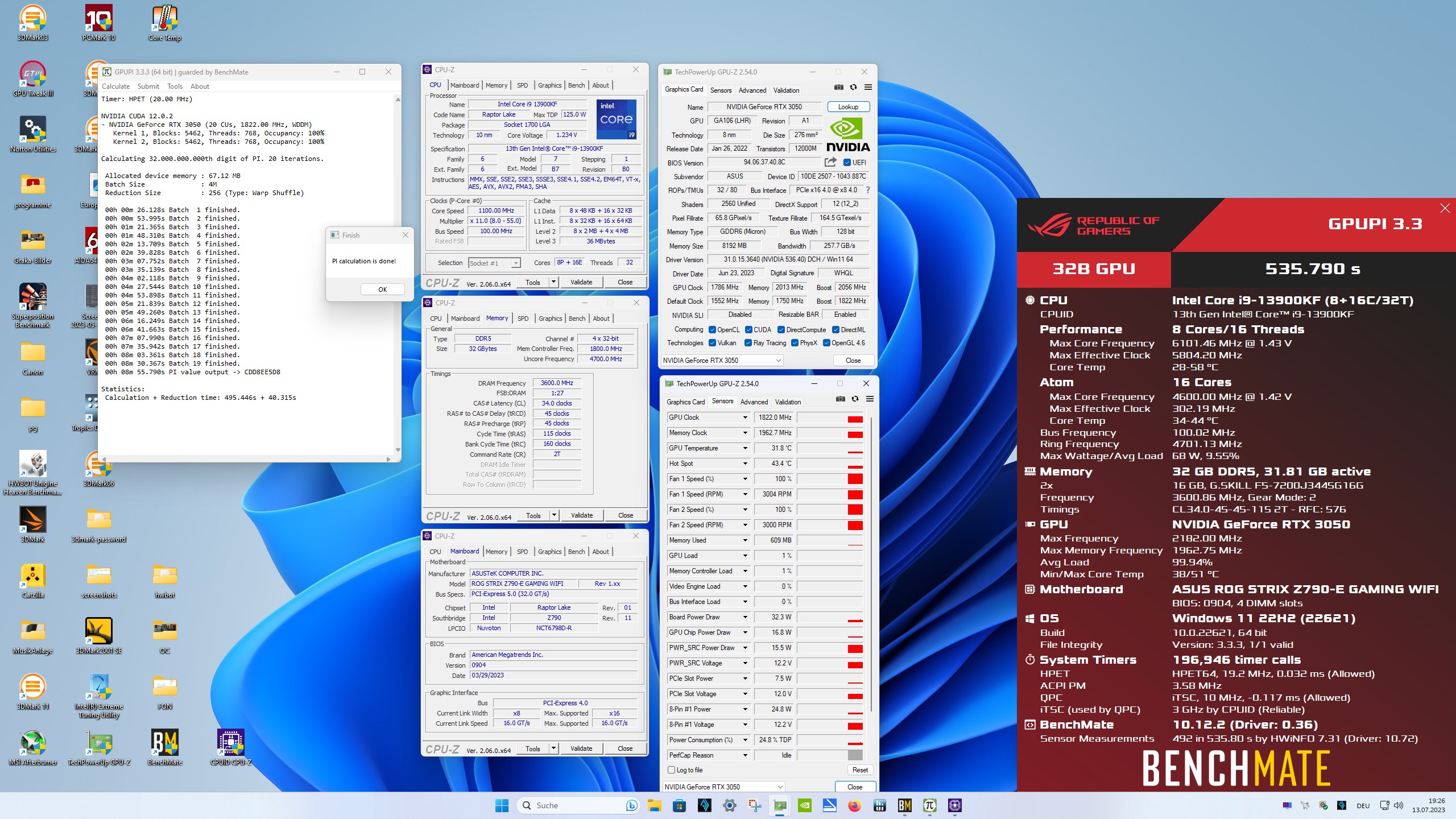Open GPU selector dropdown in GPU-Z Sensors window
The image size is (1456, 819).
pos(723,787)
